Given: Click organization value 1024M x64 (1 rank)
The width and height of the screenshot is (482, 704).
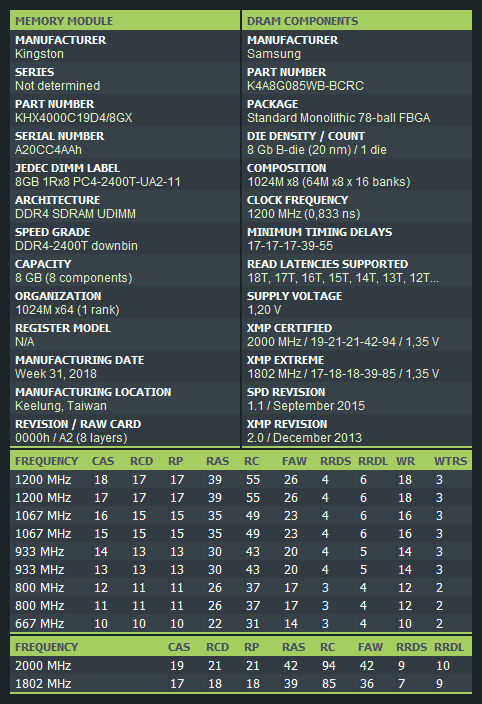Looking at the screenshot, I should click(x=67, y=310).
